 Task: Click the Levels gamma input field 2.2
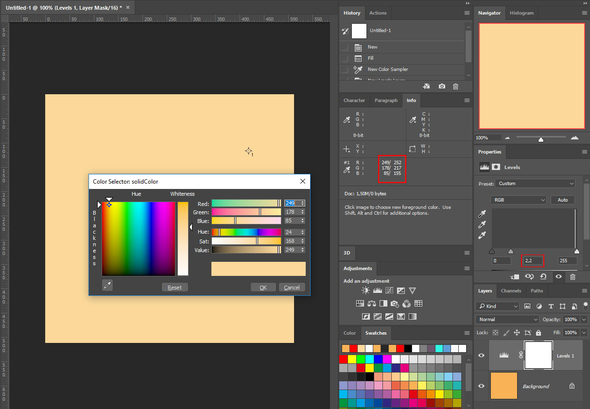pos(532,261)
